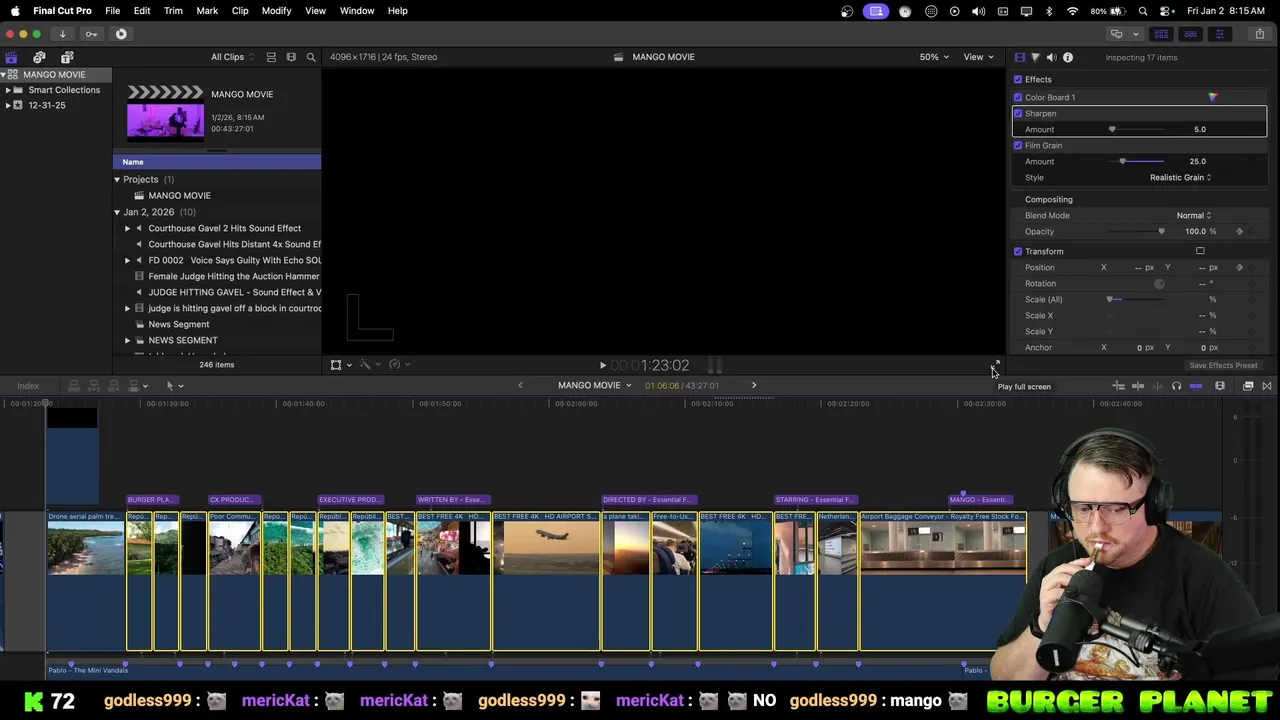Open timeline clip appearance filmstrip icon
This screenshot has height=720, width=1280.
(1220, 386)
